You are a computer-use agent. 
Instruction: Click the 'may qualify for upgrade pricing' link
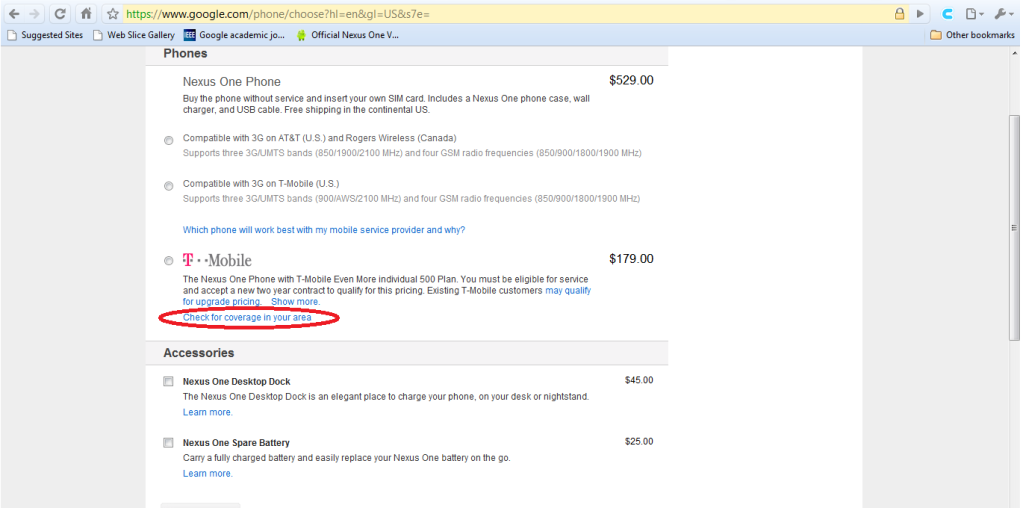pos(387,296)
